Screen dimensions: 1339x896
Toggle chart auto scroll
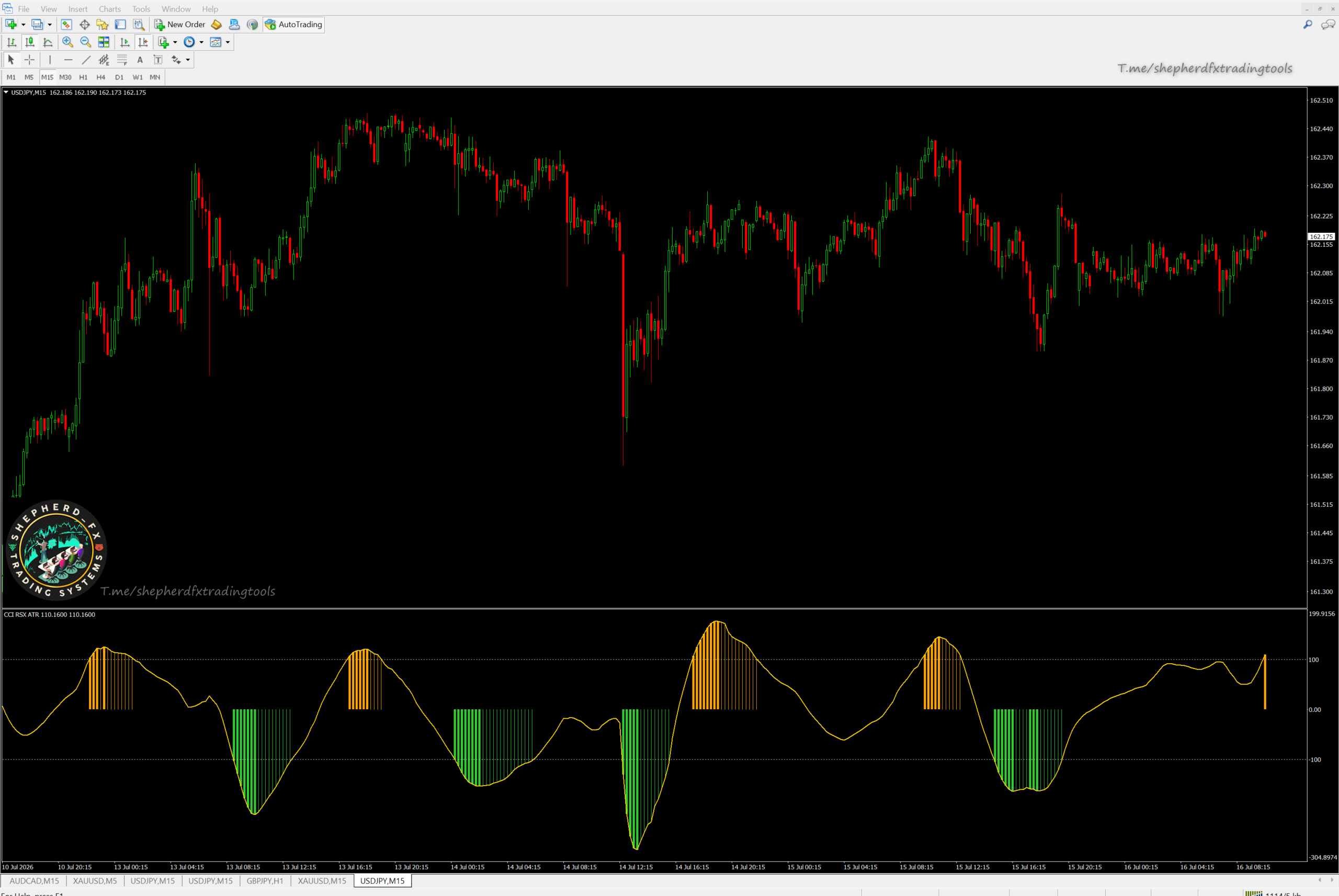(125, 42)
